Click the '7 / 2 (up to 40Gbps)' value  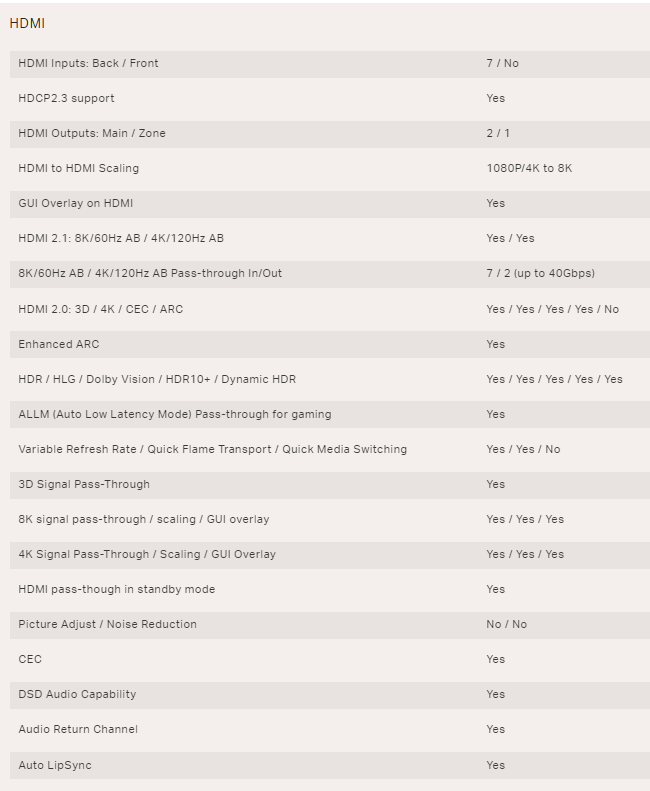541,273
